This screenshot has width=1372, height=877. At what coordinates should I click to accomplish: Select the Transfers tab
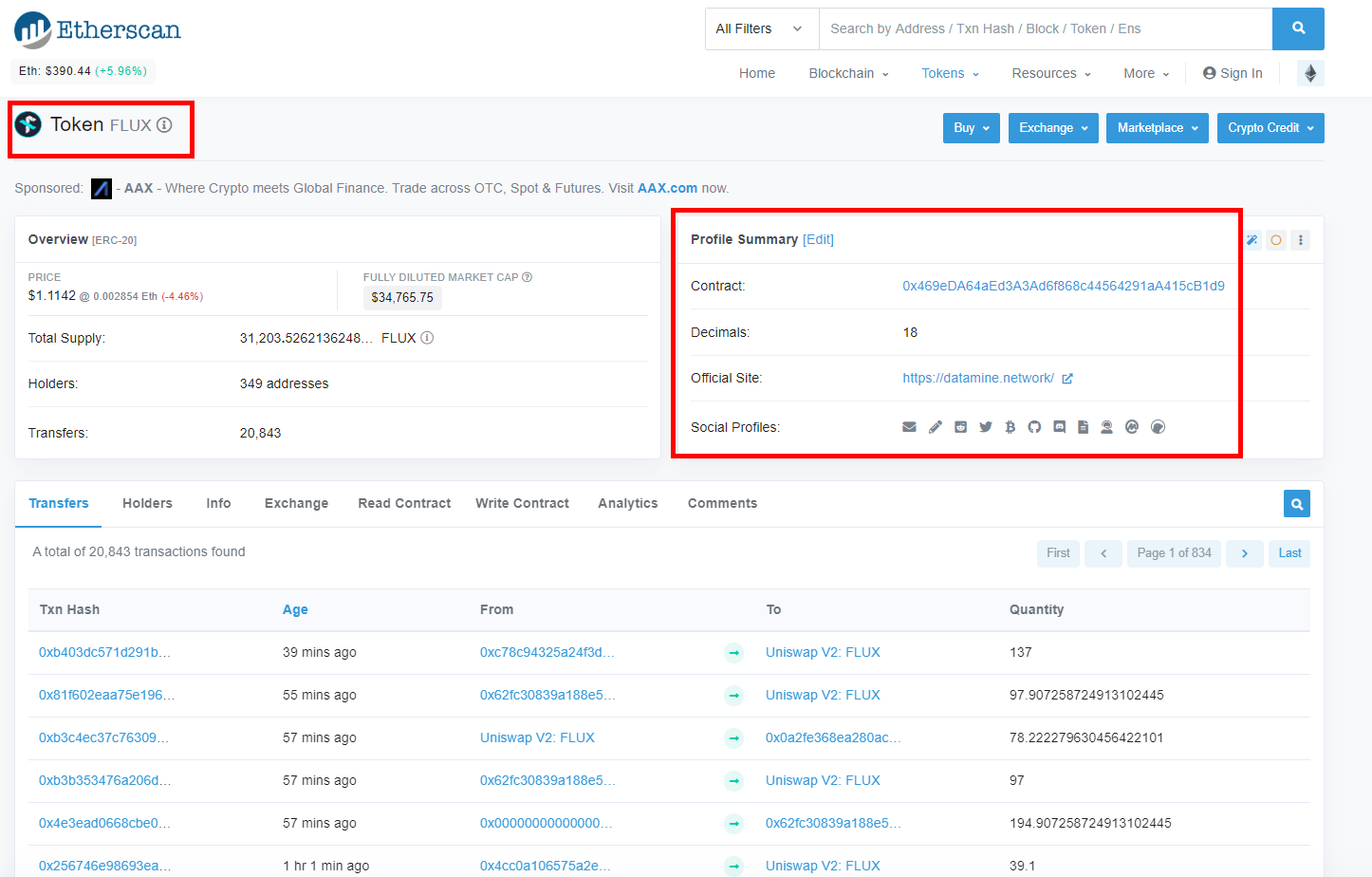(59, 504)
